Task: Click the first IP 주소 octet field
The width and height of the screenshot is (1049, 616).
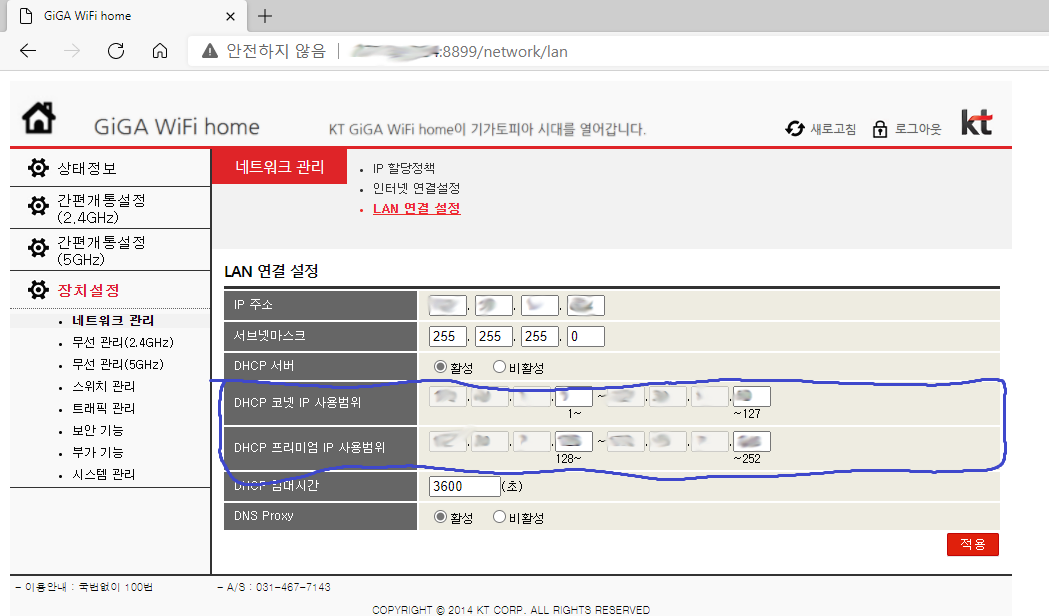Action: pos(448,306)
